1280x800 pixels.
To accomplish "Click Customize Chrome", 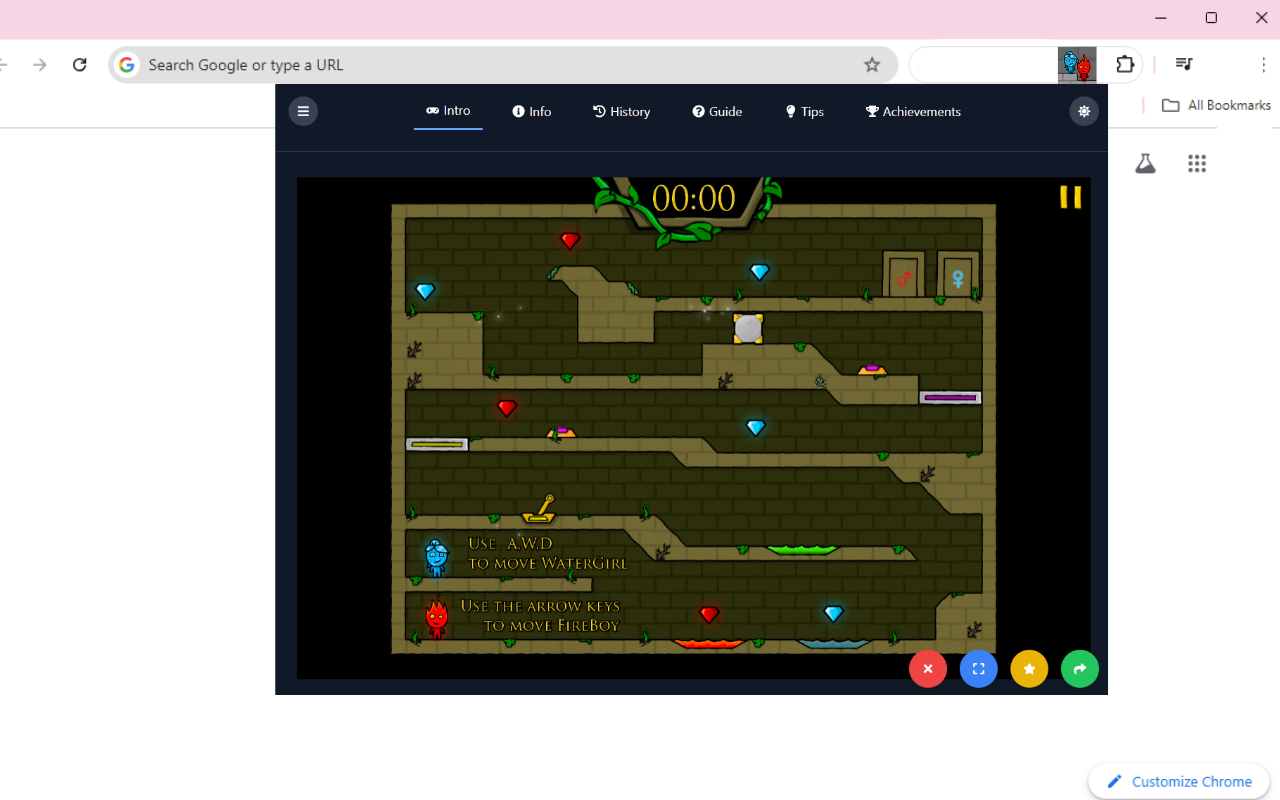I will (1178, 781).
